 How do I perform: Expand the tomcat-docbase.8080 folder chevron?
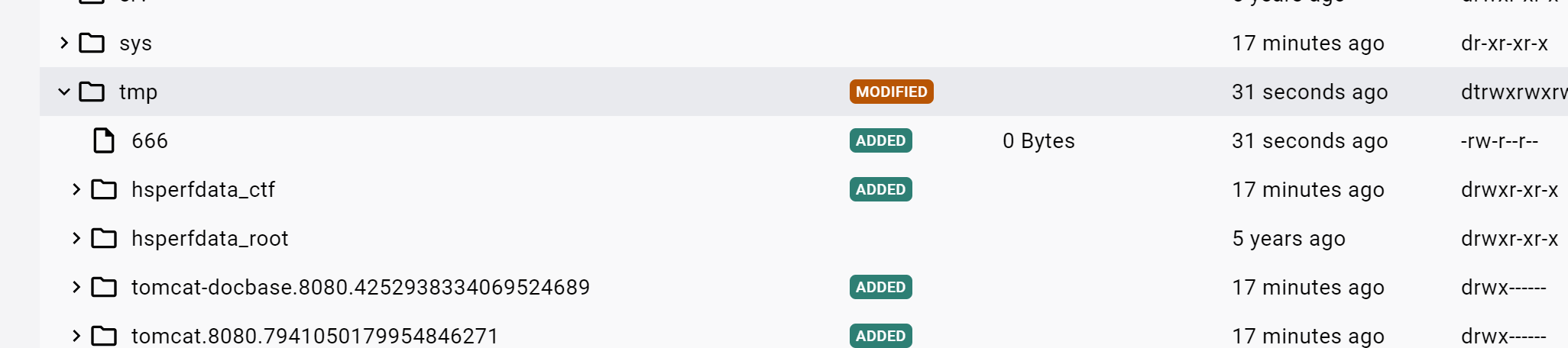point(76,288)
